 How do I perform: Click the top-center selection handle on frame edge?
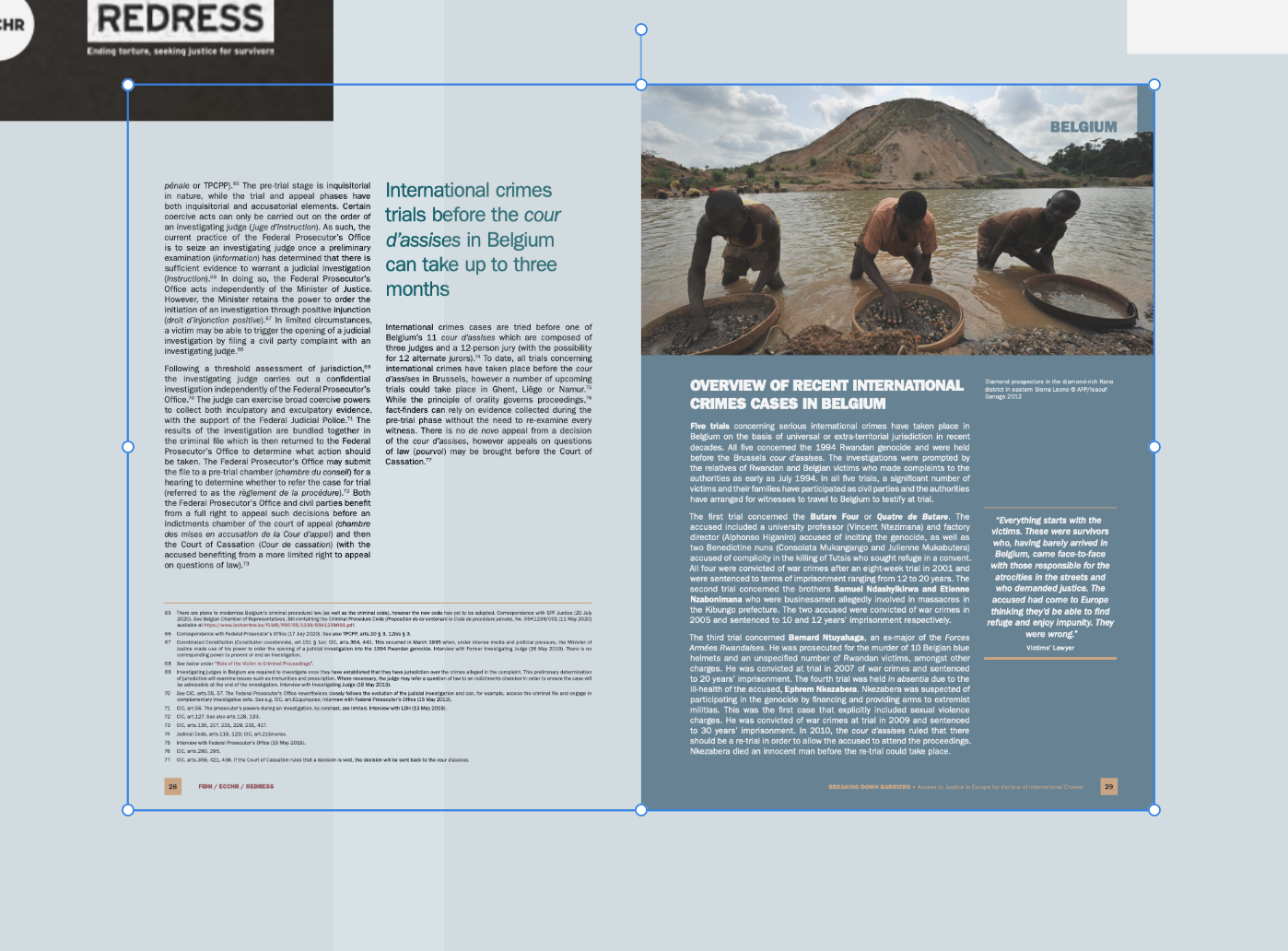[641, 85]
